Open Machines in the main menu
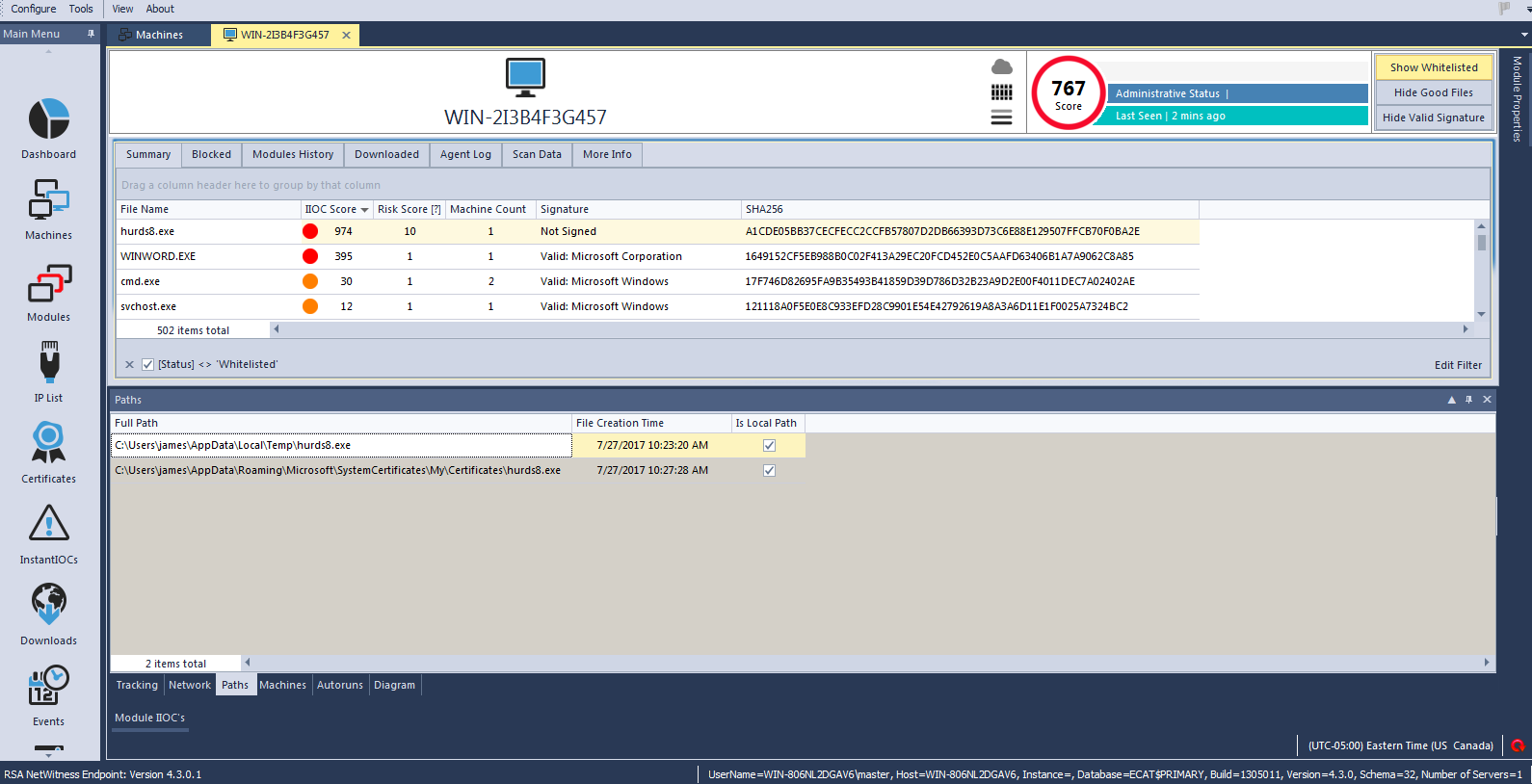1532x784 pixels. pos(48,200)
